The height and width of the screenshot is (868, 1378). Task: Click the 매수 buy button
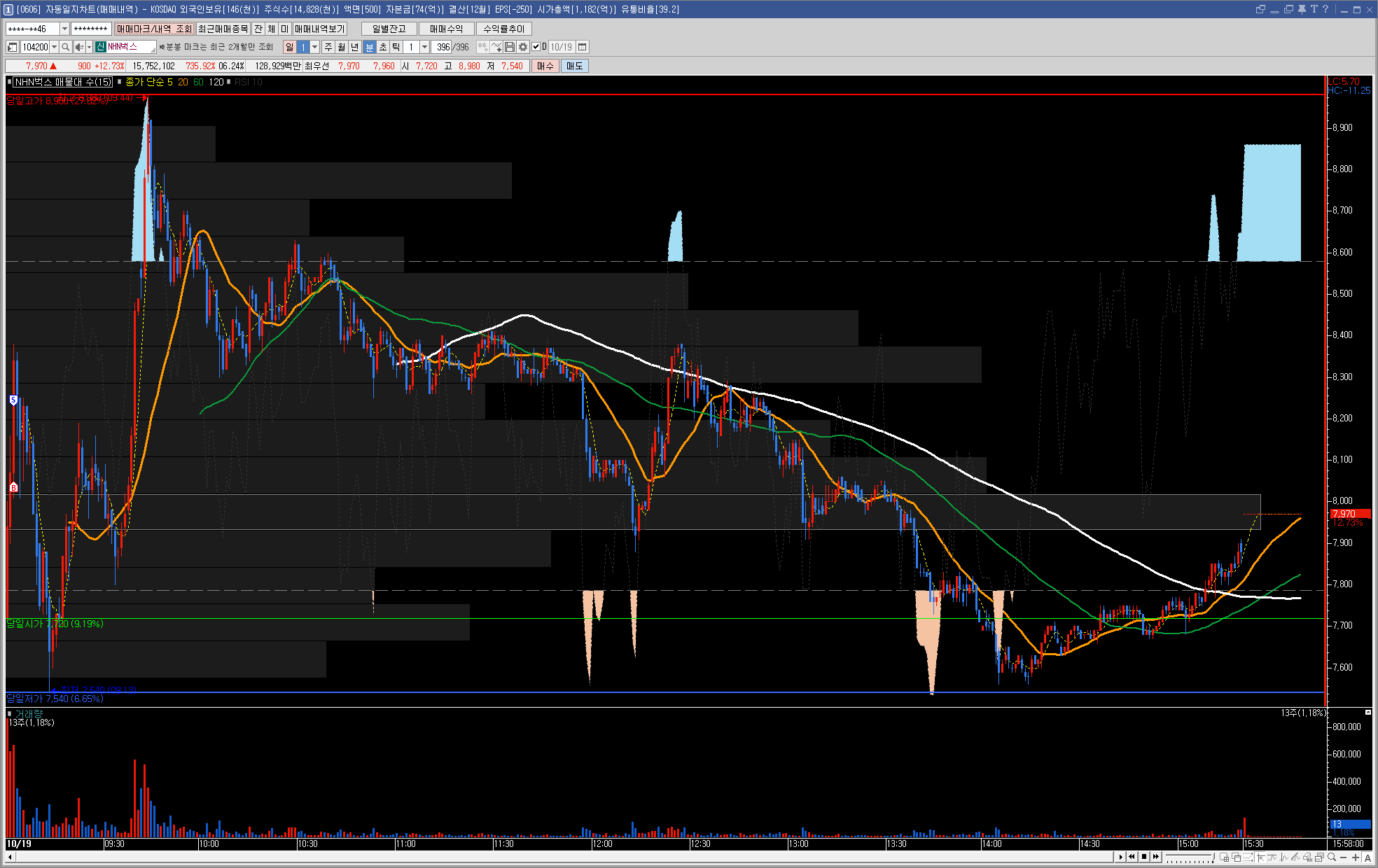545,66
